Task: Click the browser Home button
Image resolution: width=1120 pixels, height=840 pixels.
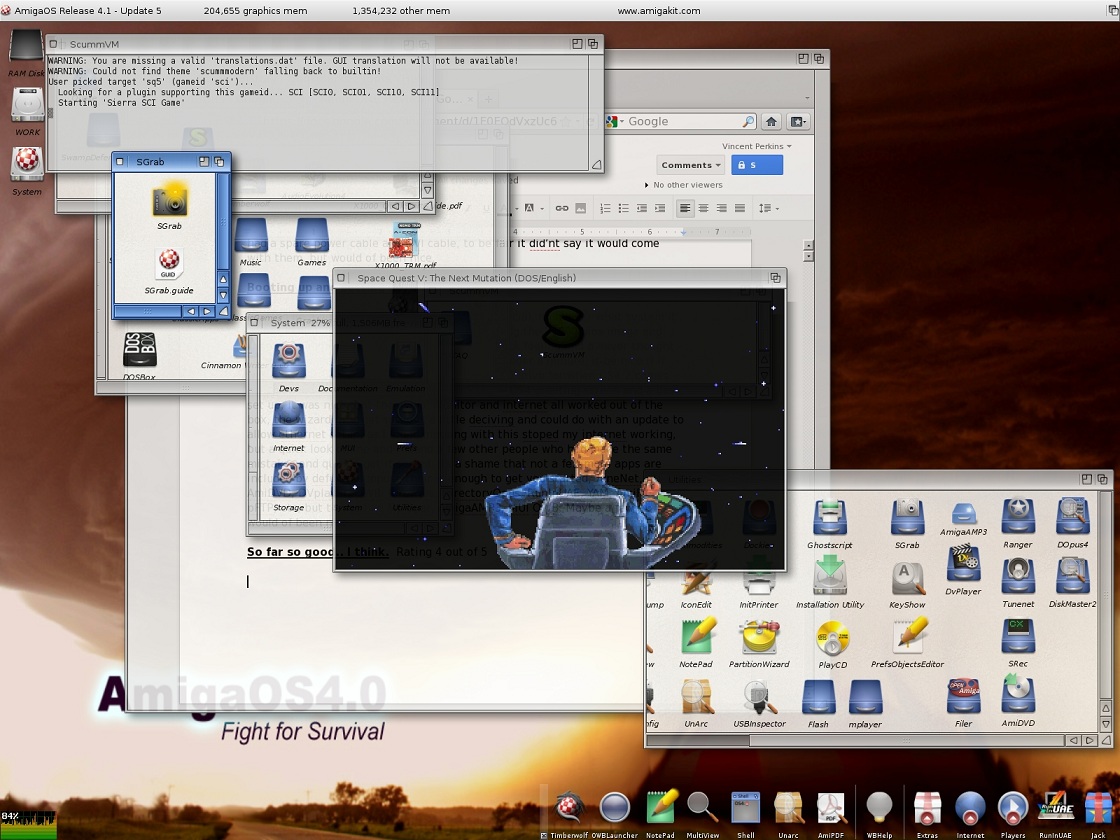Action: 771,121
